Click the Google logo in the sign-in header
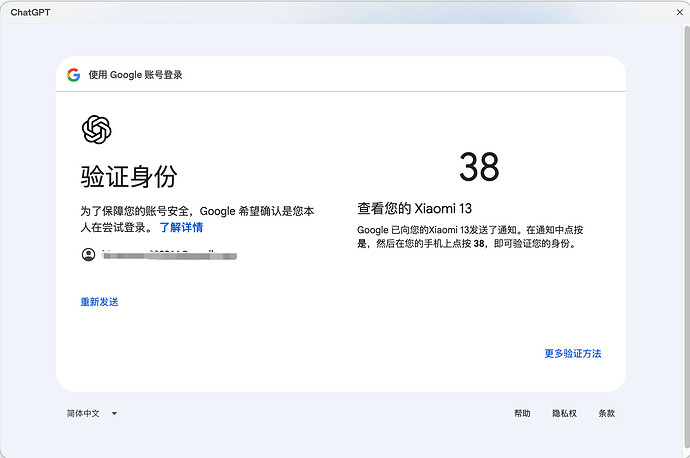Viewport: 690px width, 458px height. [x=73, y=75]
